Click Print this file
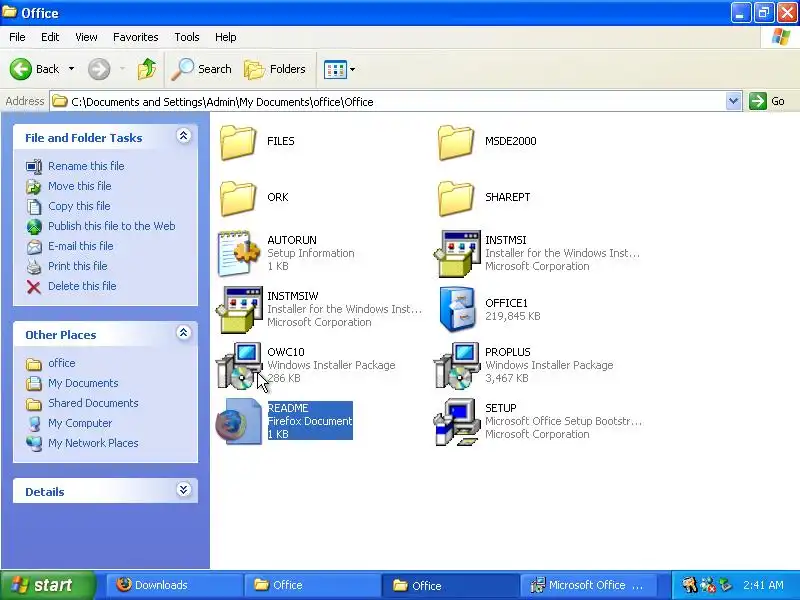The width and height of the screenshot is (800, 600). pyautogui.click(x=78, y=266)
